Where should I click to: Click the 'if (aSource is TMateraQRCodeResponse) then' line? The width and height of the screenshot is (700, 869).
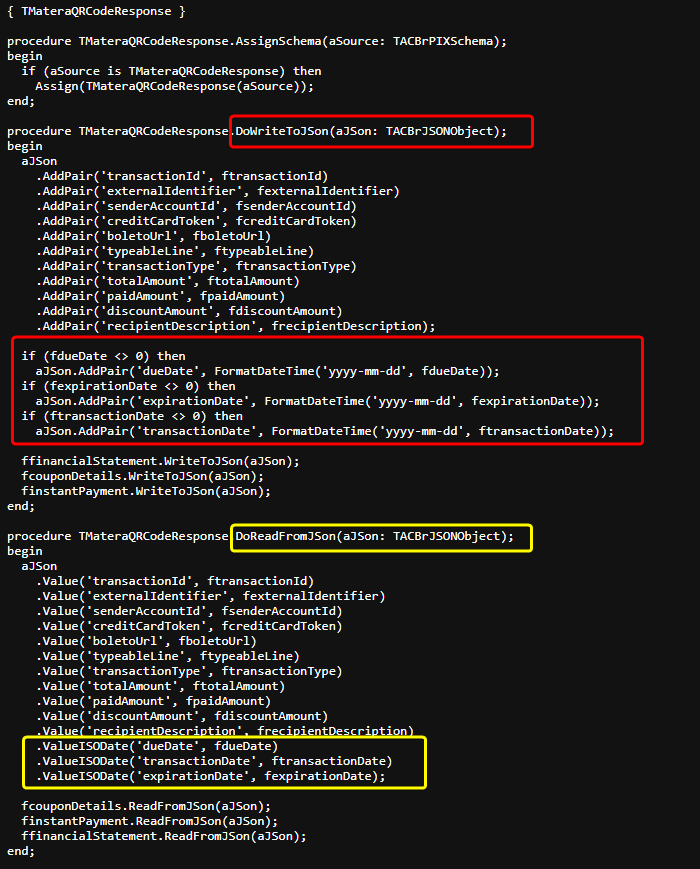click(171, 71)
